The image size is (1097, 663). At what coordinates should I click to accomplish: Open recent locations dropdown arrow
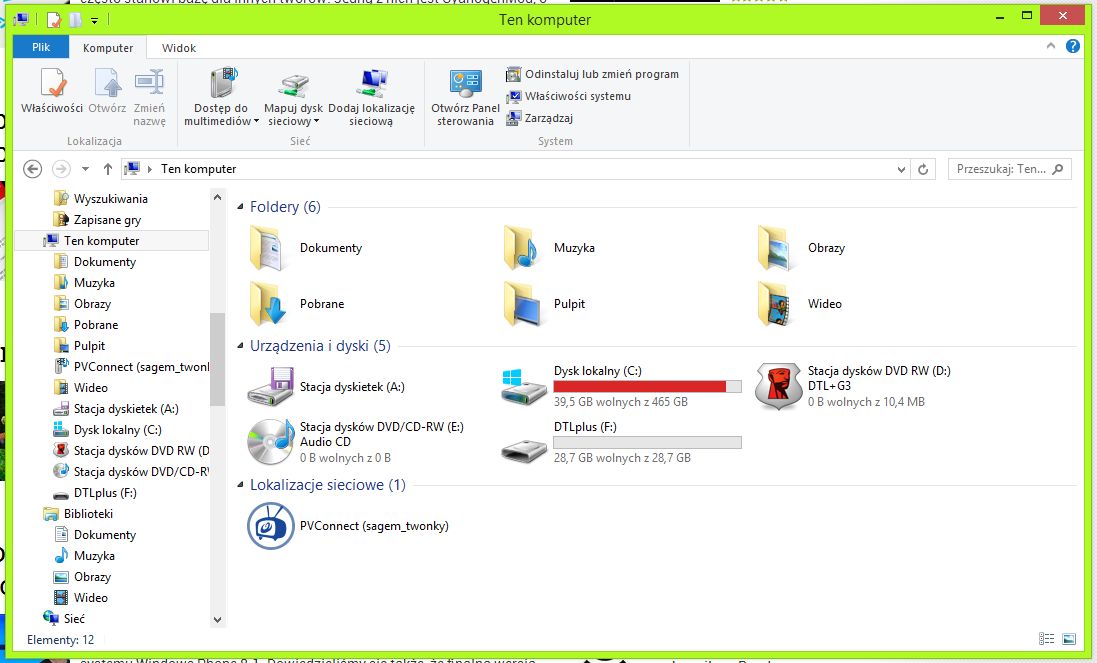tap(85, 169)
